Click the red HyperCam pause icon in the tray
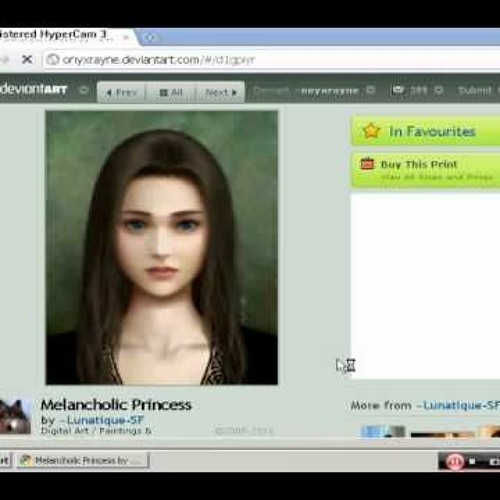This screenshot has height=500, width=500. coord(454,462)
